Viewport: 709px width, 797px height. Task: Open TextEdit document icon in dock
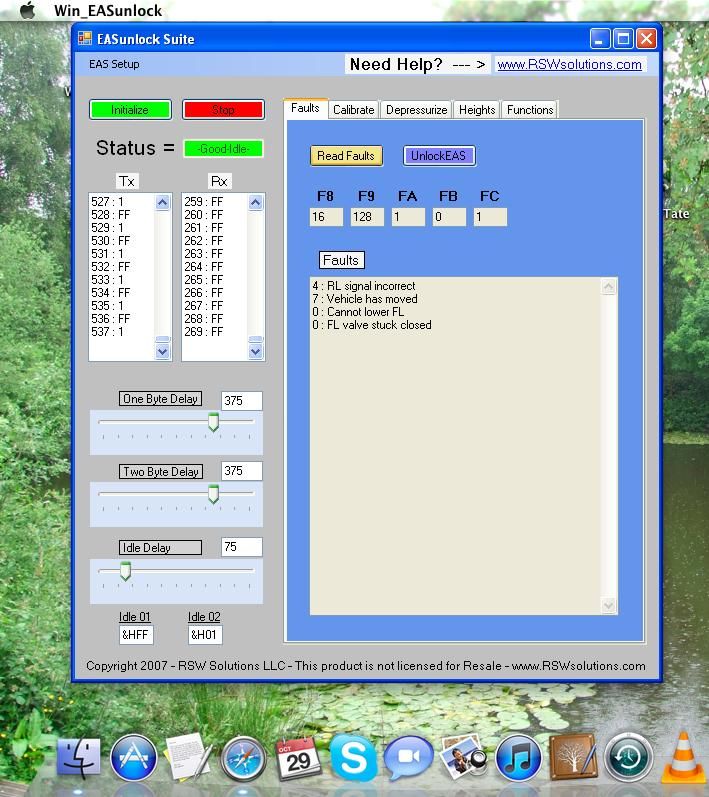pyautogui.click(x=187, y=757)
